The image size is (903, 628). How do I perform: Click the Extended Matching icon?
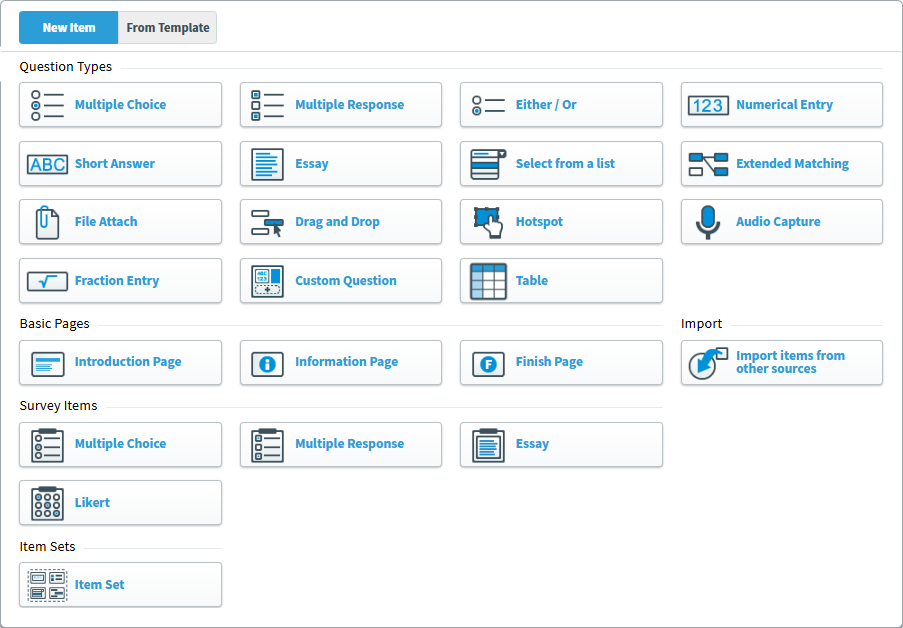[708, 164]
